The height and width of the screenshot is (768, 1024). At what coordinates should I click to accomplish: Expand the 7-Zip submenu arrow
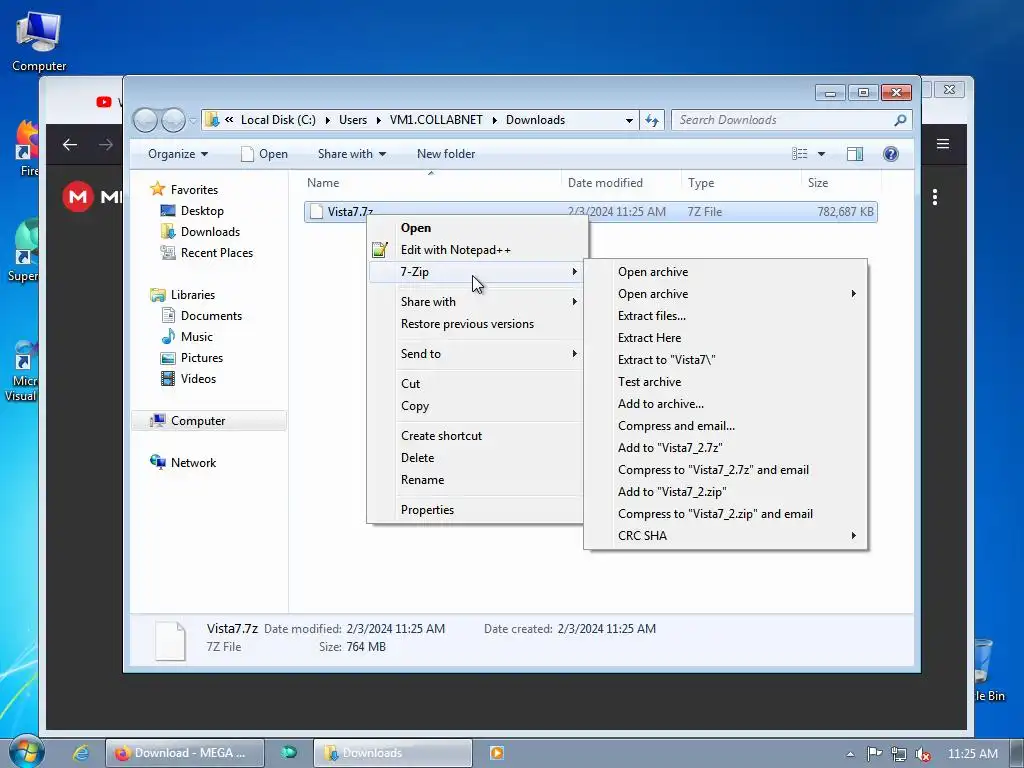(x=575, y=272)
